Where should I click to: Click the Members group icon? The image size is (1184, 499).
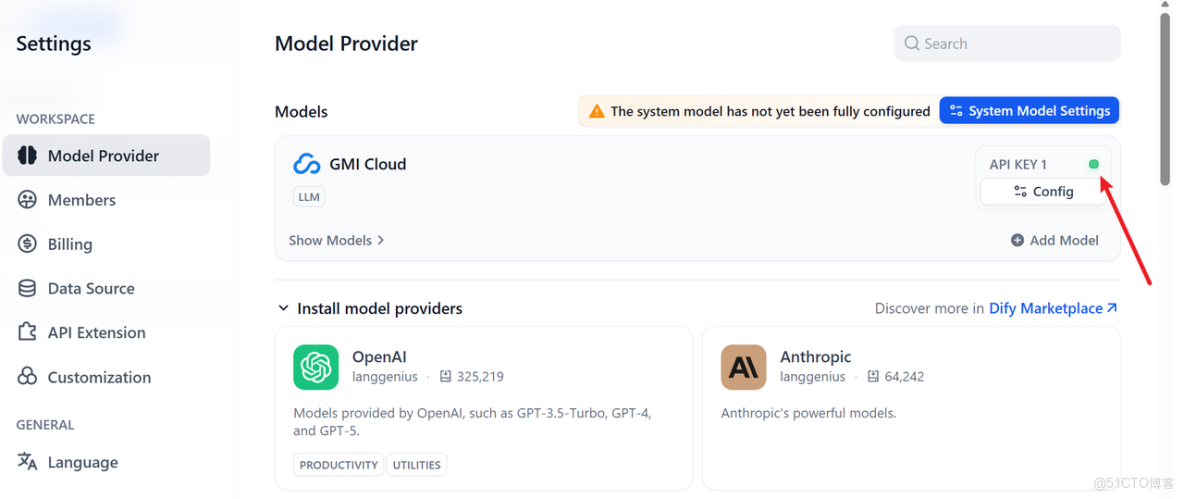coord(27,200)
